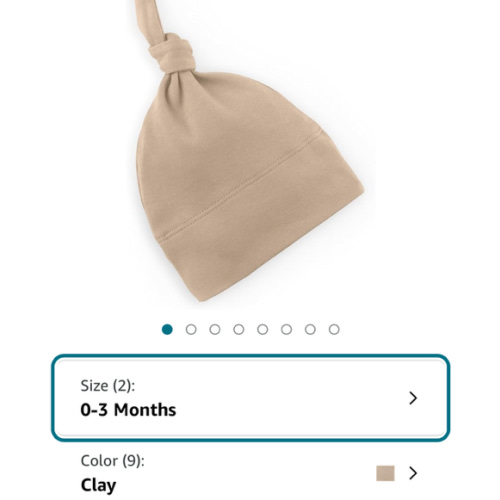Jump to the second product image dot
The image size is (500, 500).
pos(191,329)
